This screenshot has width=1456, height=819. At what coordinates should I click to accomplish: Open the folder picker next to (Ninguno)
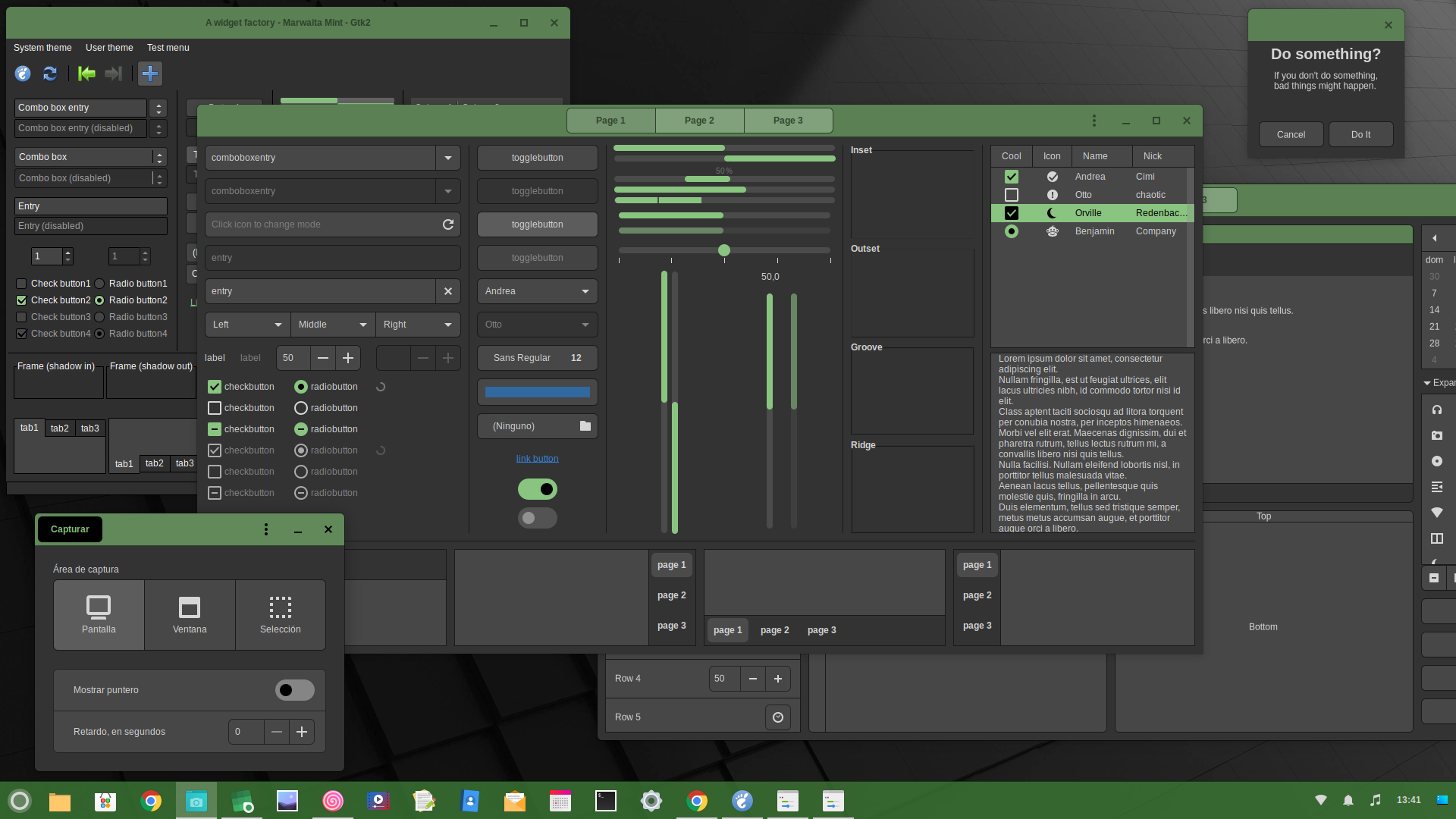point(584,426)
